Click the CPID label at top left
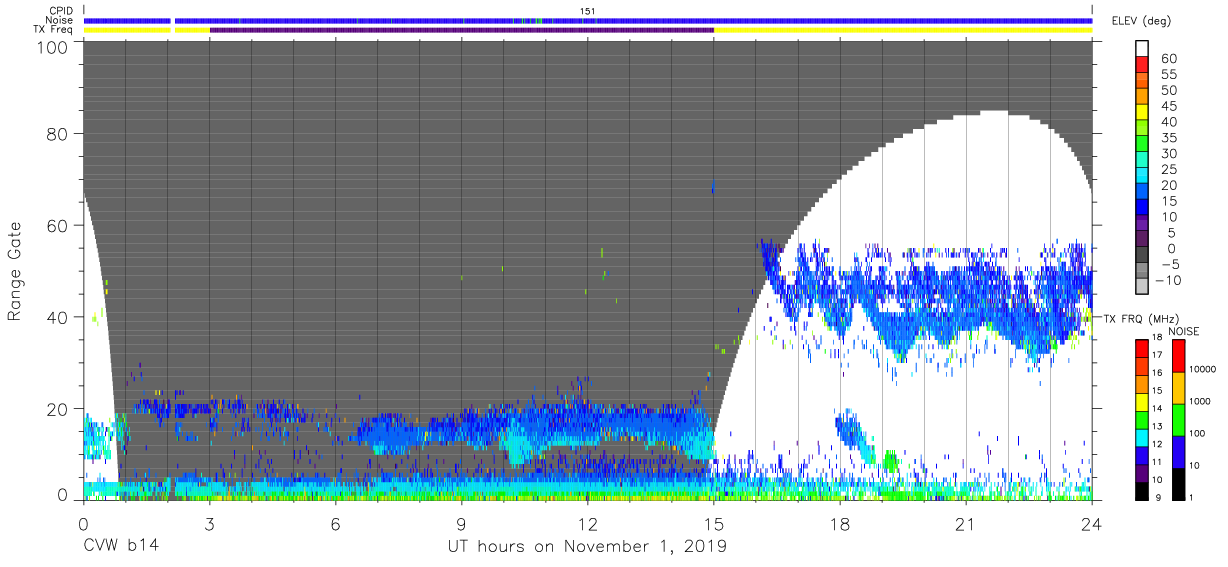The width and height of the screenshot is (1228, 567). (60, 11)
